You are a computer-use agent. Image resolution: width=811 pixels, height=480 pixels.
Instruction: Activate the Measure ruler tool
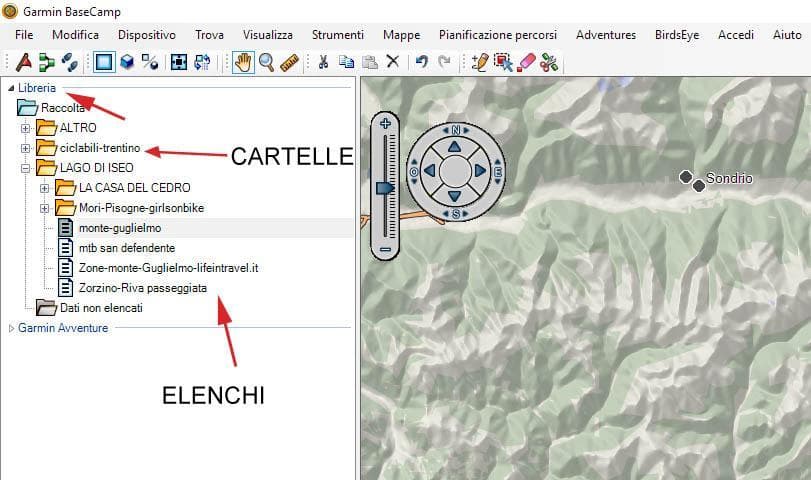point(290,63)
